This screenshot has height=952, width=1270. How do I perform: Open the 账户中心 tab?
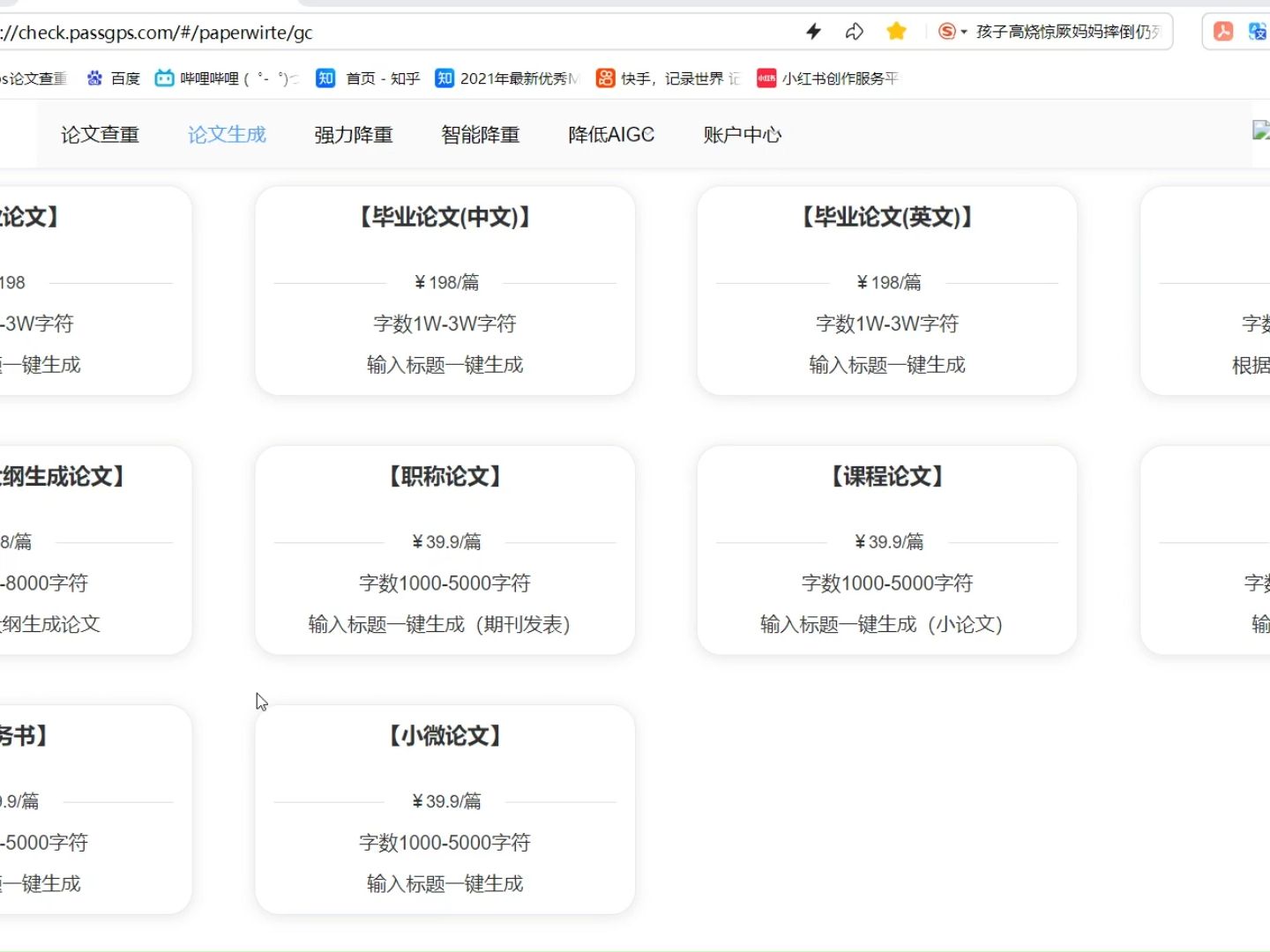coord(743,135)
